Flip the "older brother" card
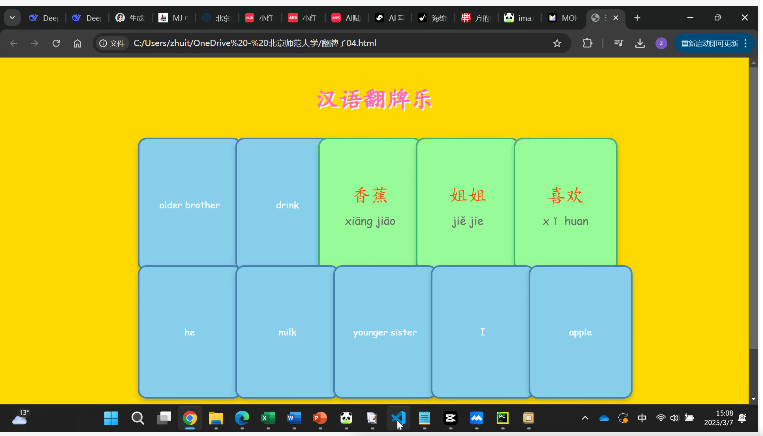Image resolution: width=763 pixels, height=436 pixels. pyautogui.click(x=189, y=205)
